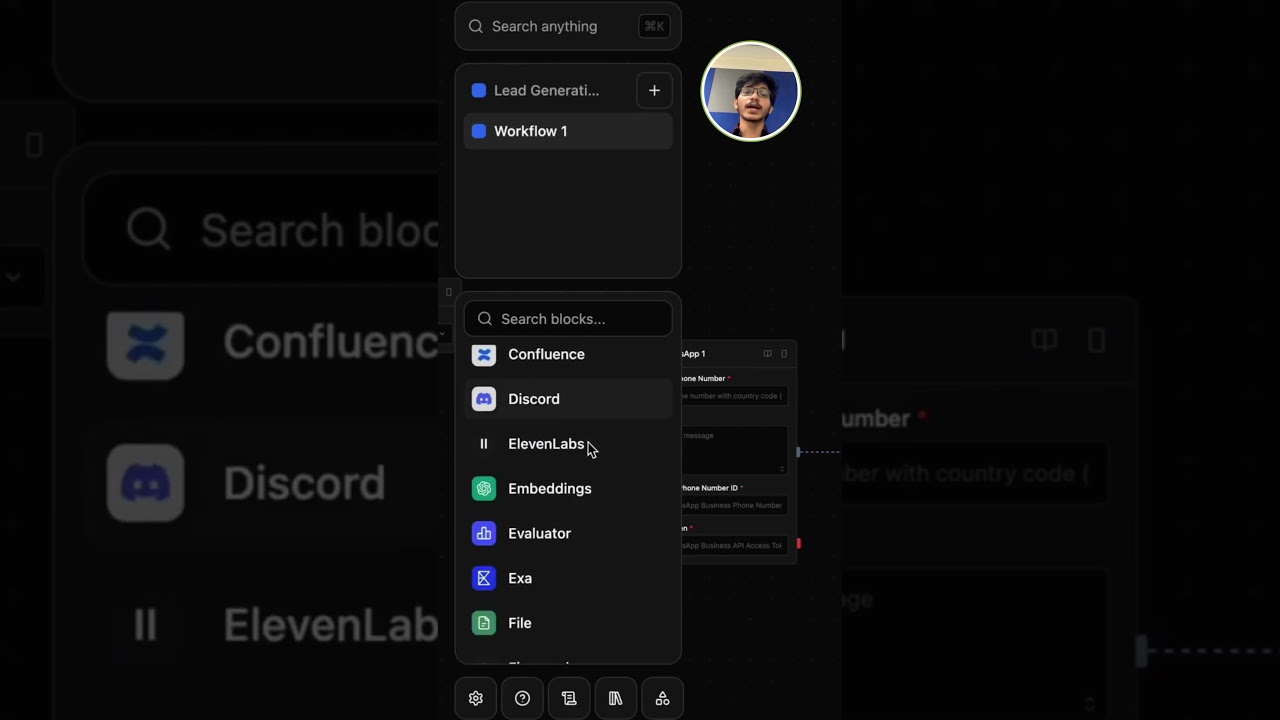Toggle the rightmost icon on WhatsApp 1 header
This screenshot has height=720, width=1280.
[x=784, y=354]
